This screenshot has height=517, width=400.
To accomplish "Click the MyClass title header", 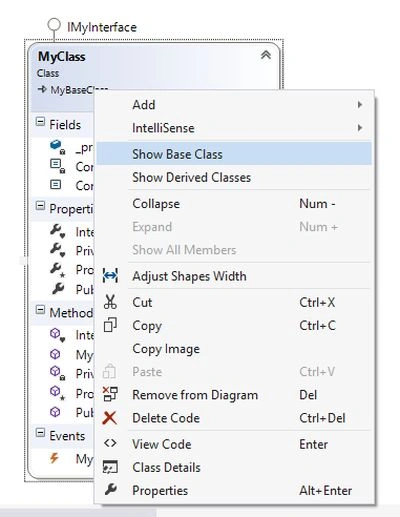I will pyautogui.click(x=62, y=56).
